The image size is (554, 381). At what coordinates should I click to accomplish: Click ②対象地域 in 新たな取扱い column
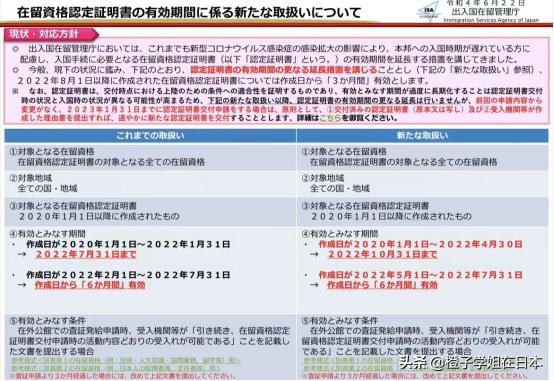click(x=323, y=178)
